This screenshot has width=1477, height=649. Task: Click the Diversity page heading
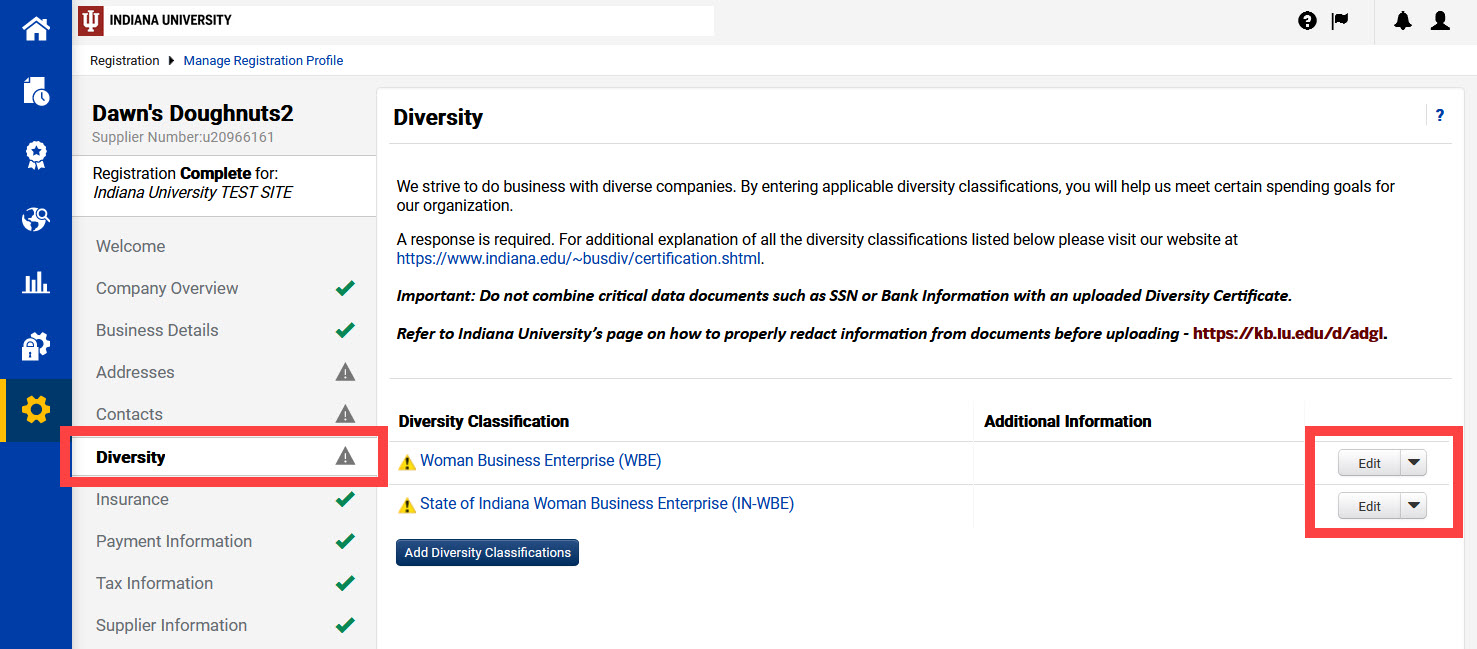[438, 117]
